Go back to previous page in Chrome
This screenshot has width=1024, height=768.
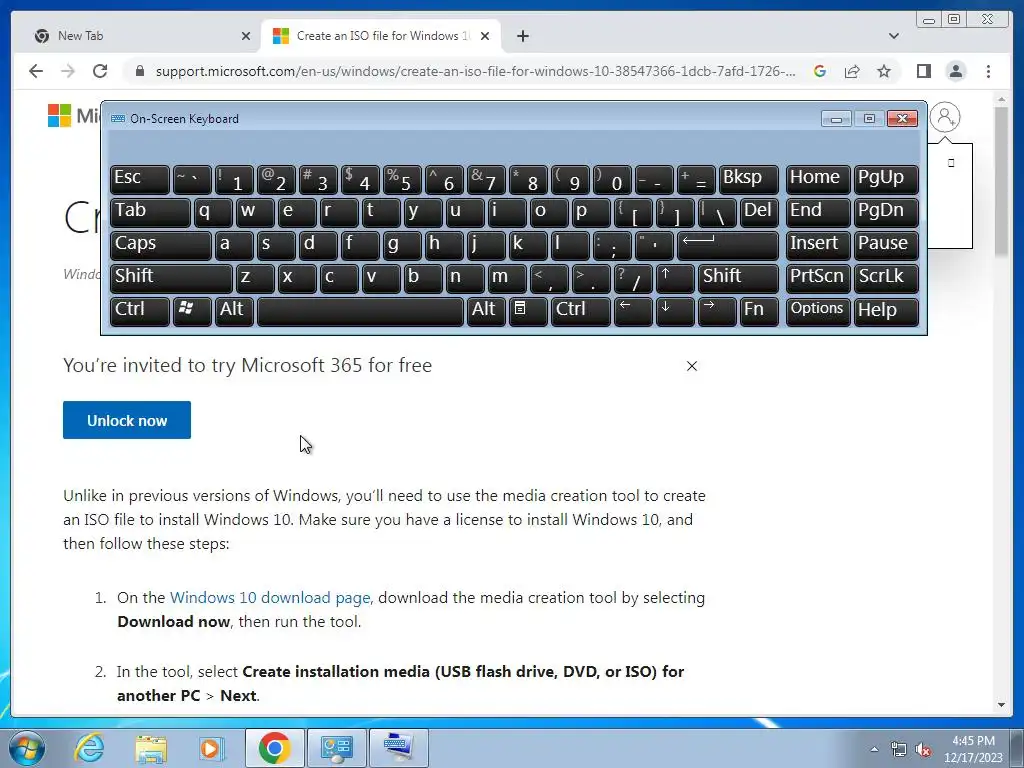pyautogui.click(x=36, y=71)
